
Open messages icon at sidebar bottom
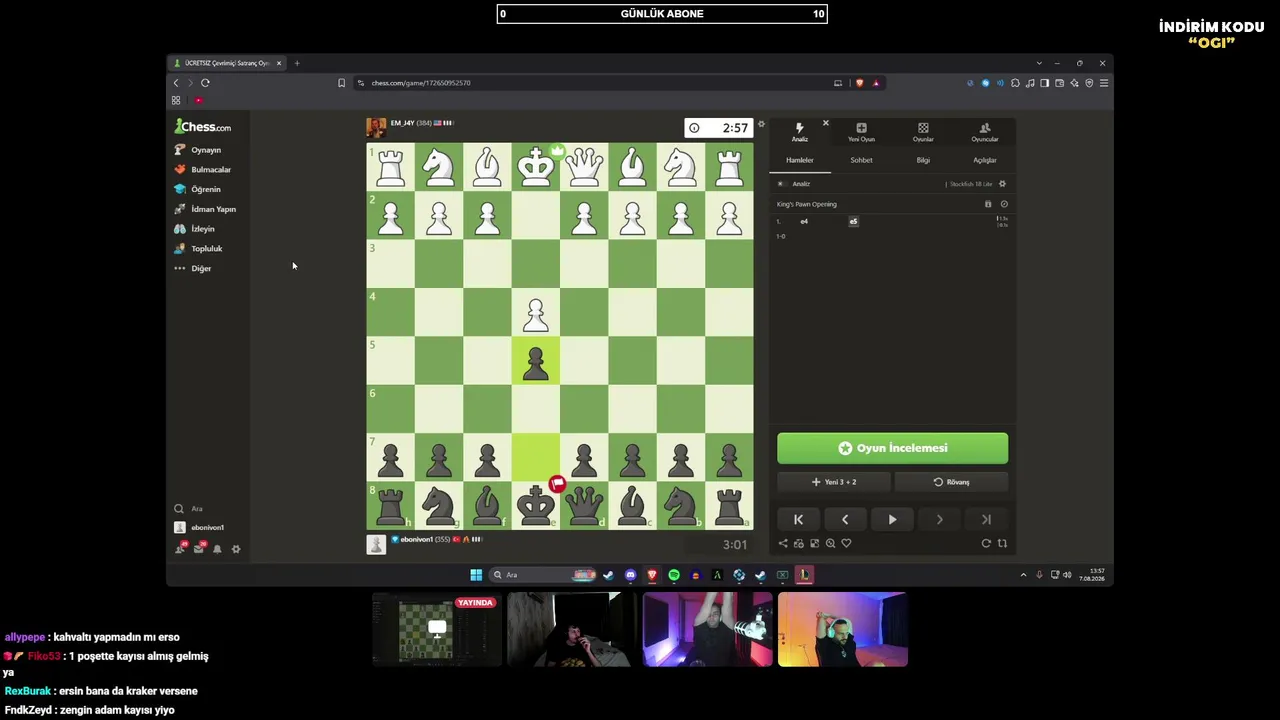coord(199,548)
